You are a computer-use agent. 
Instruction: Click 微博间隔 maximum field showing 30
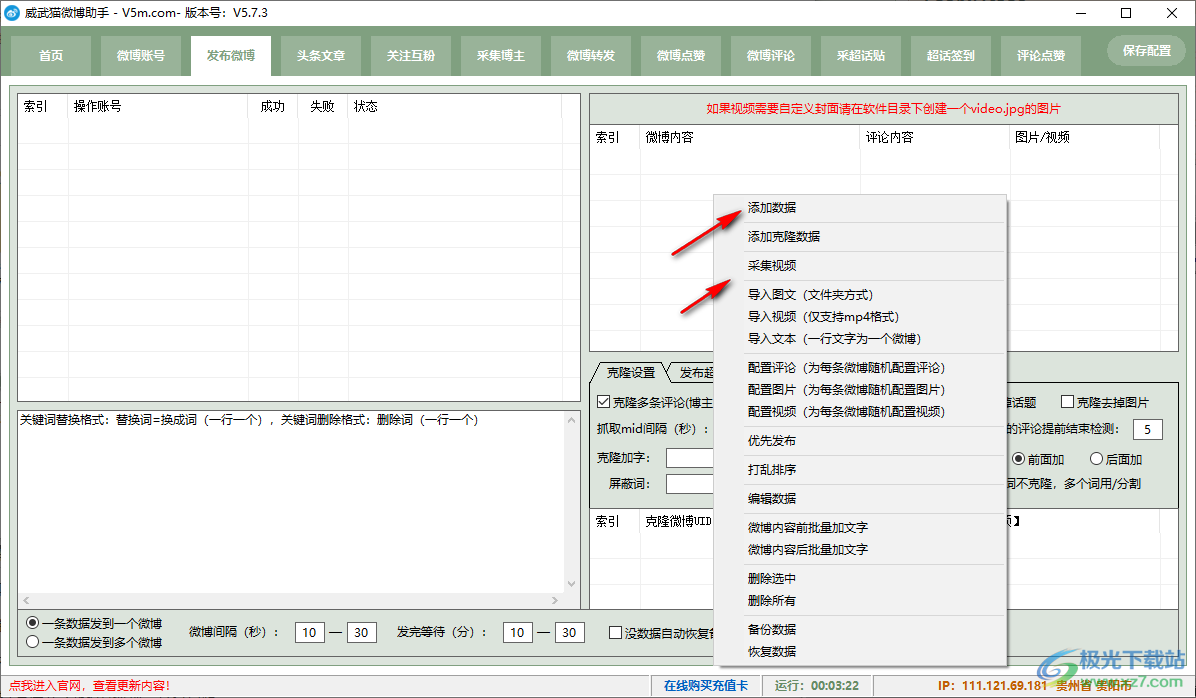click(362, 632)
